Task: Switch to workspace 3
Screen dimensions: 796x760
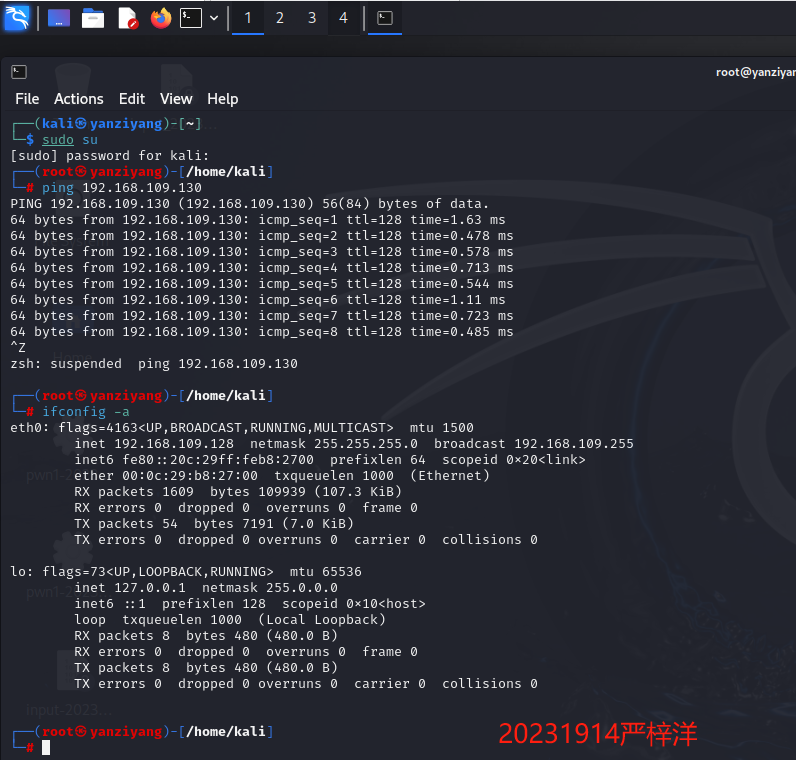Action: [x=312, y=18]
